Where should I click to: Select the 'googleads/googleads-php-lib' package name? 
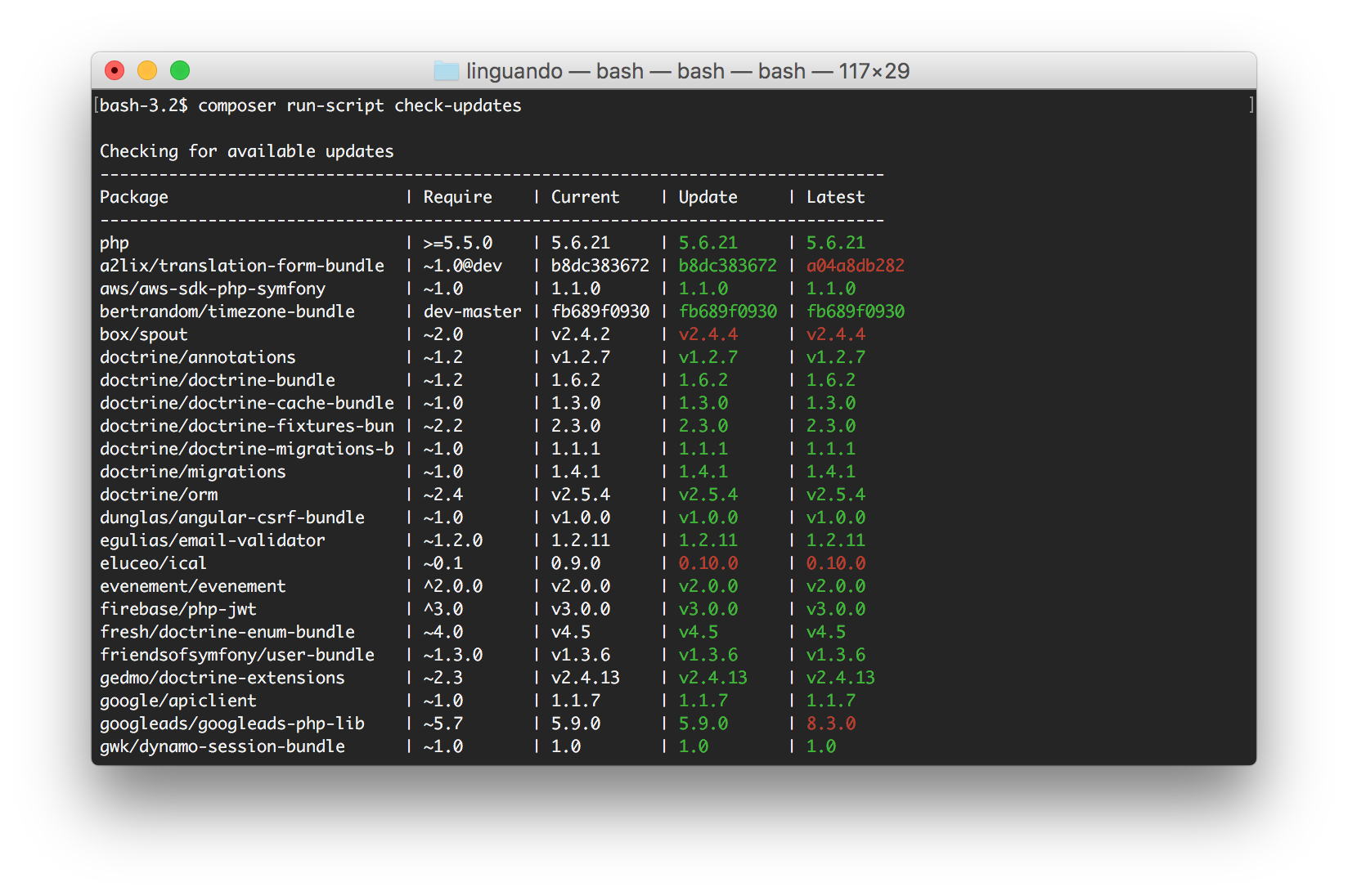(x=232, y=724)
